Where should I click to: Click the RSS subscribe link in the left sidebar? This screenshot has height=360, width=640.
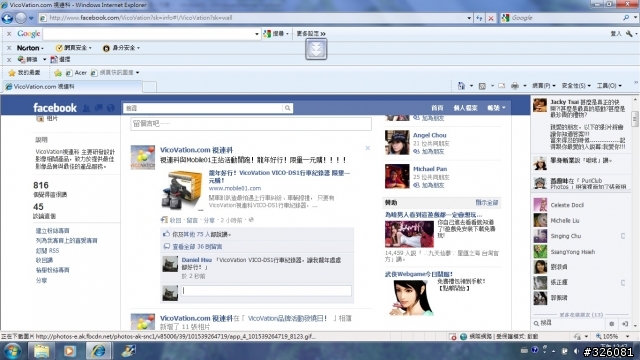47,250
